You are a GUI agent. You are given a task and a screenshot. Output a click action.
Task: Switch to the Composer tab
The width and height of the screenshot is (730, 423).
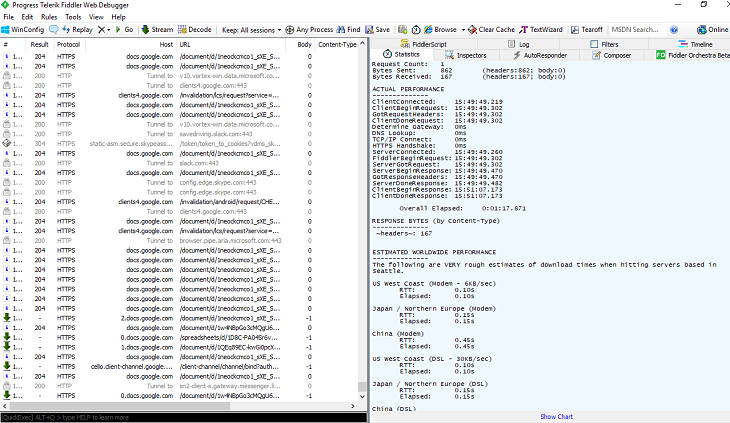pyautogui.click(x=611, y=55)
